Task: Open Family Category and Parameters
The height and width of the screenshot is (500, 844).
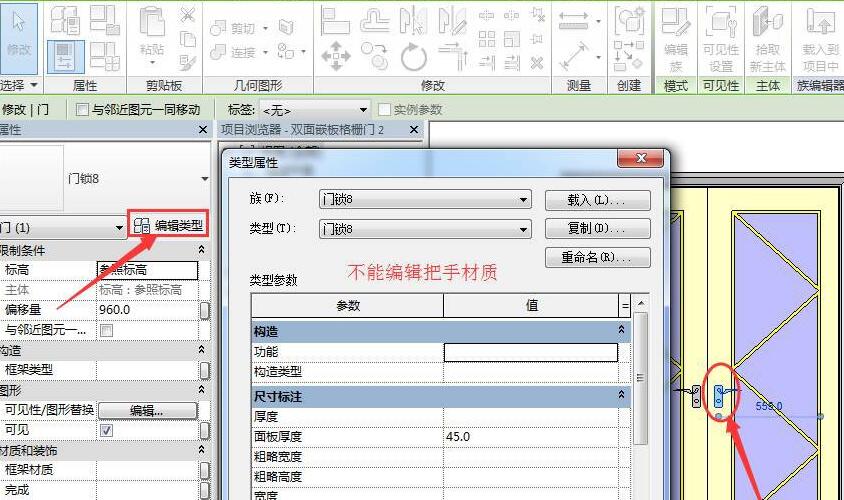Action: [104, 19]
